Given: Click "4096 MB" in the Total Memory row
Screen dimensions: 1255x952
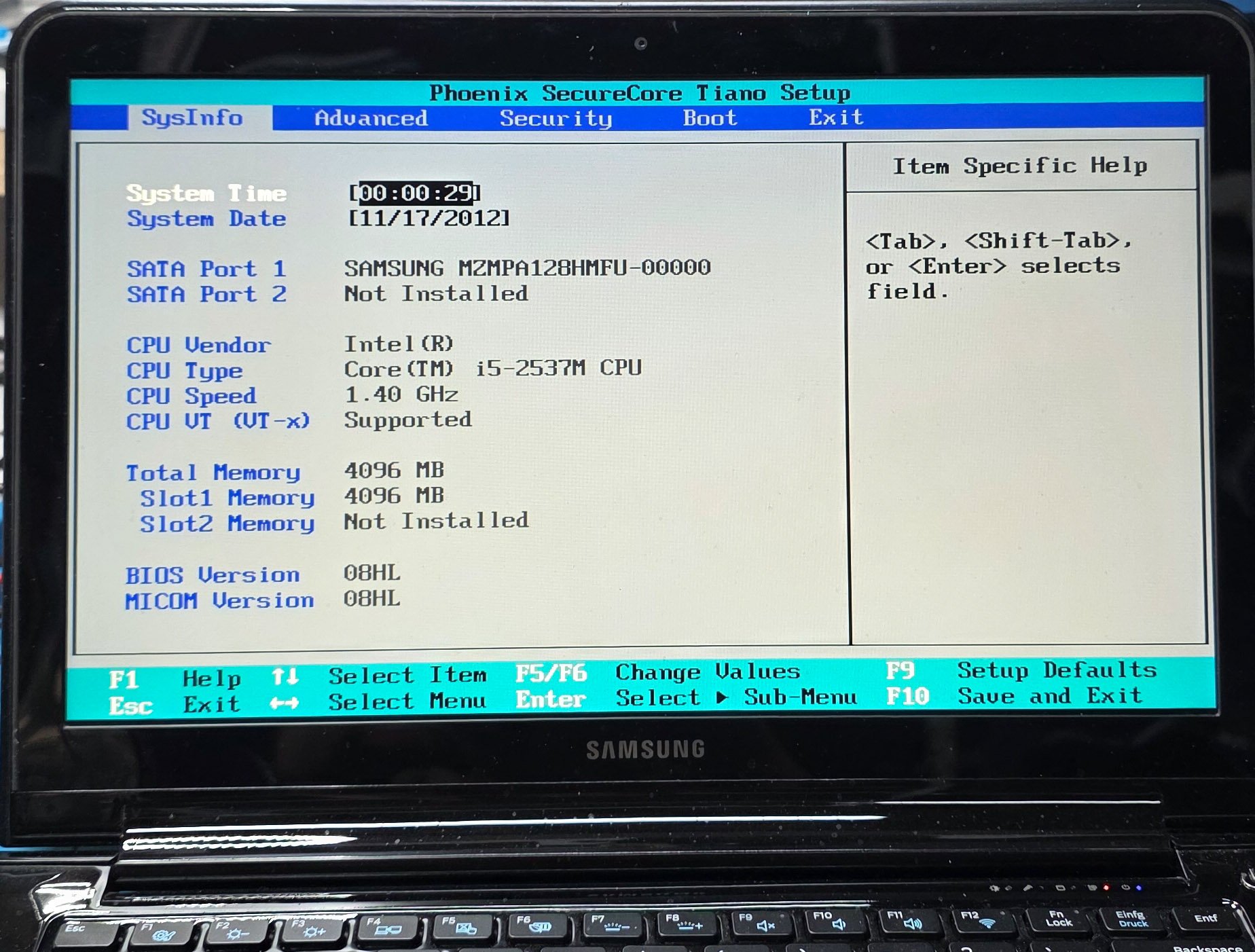Looking at the screenshot, I should tap(394, 470).
